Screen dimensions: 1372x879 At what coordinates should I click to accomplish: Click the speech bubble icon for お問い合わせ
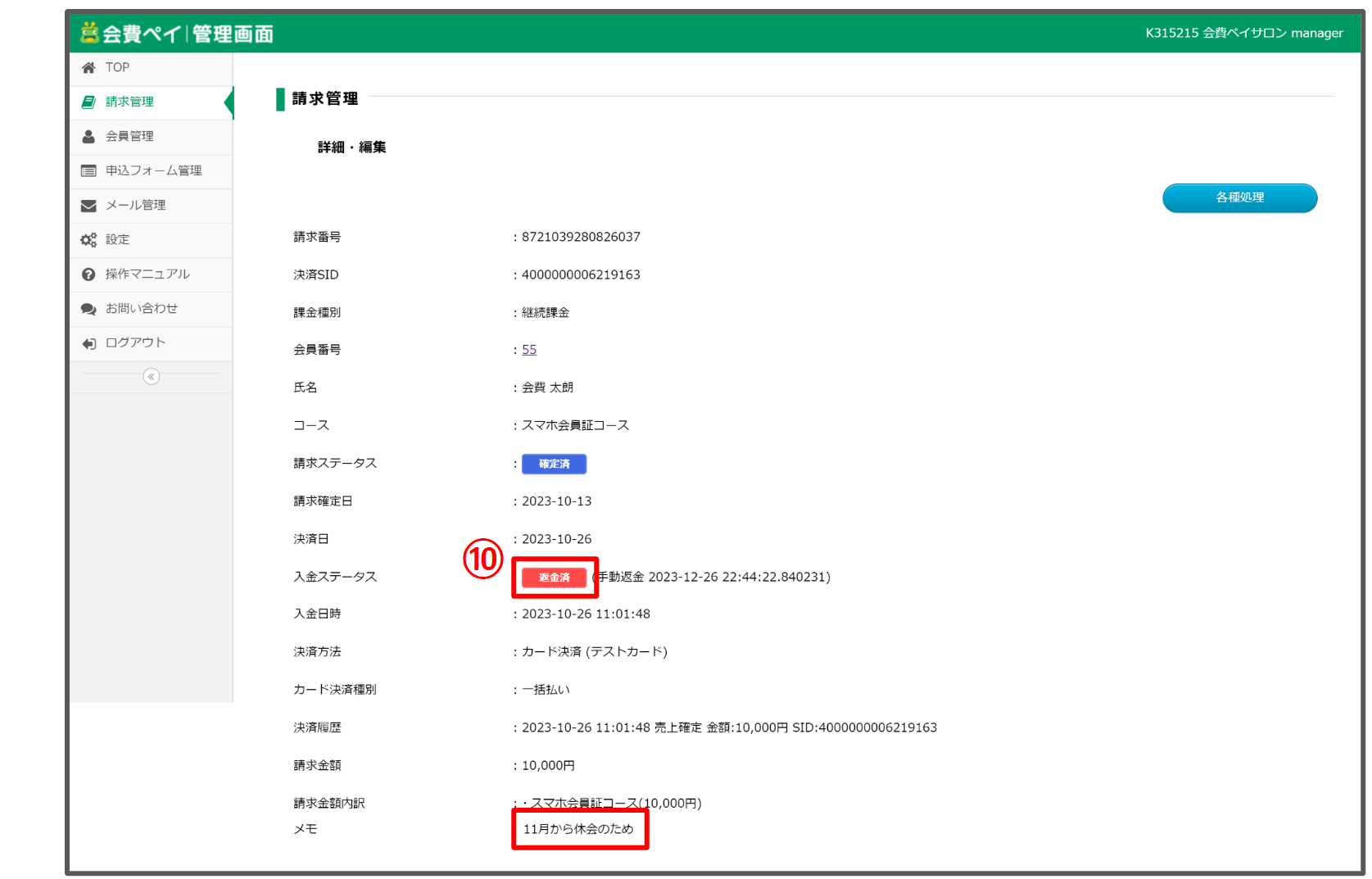point(88,309)
